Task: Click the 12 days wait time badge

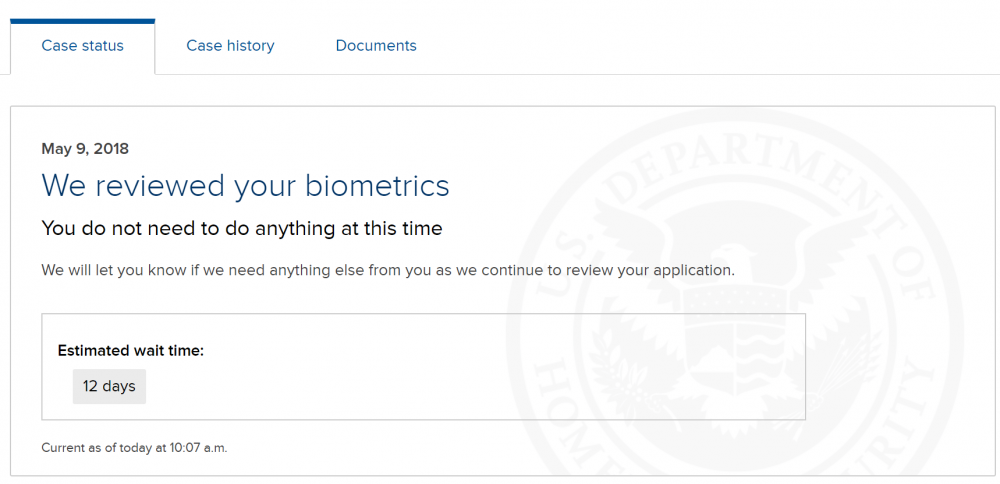Action: pos(109,386)
